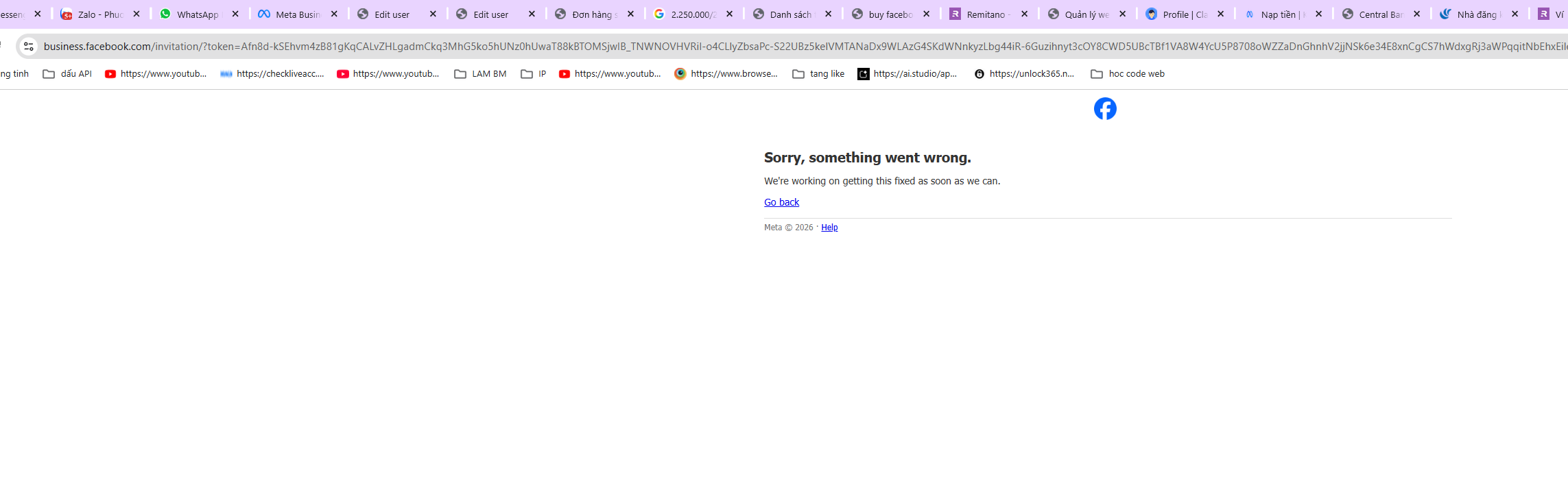Click the WhatsApp tab favicon

165,14
